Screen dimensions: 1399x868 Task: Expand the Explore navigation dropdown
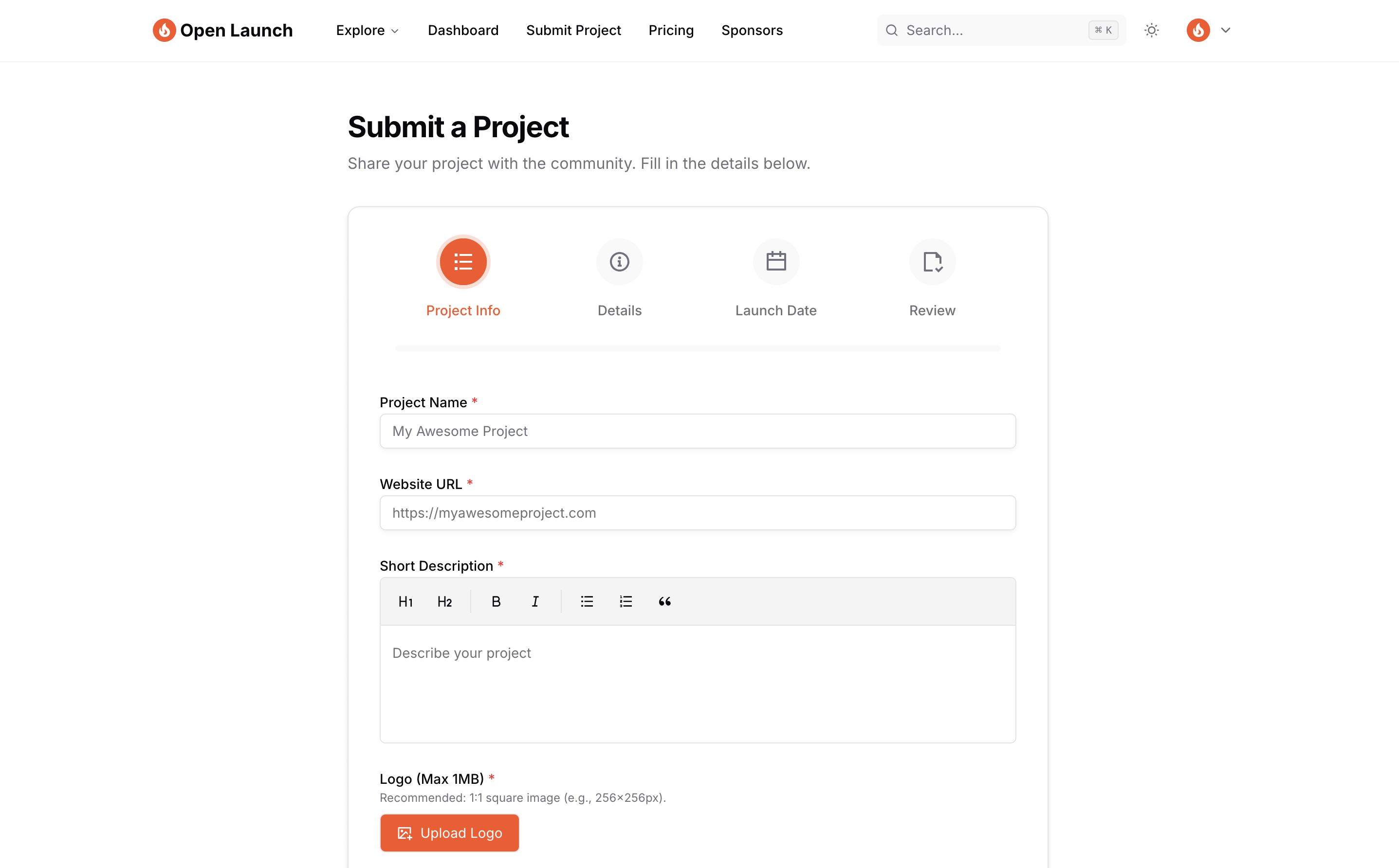tap(368, 31)
